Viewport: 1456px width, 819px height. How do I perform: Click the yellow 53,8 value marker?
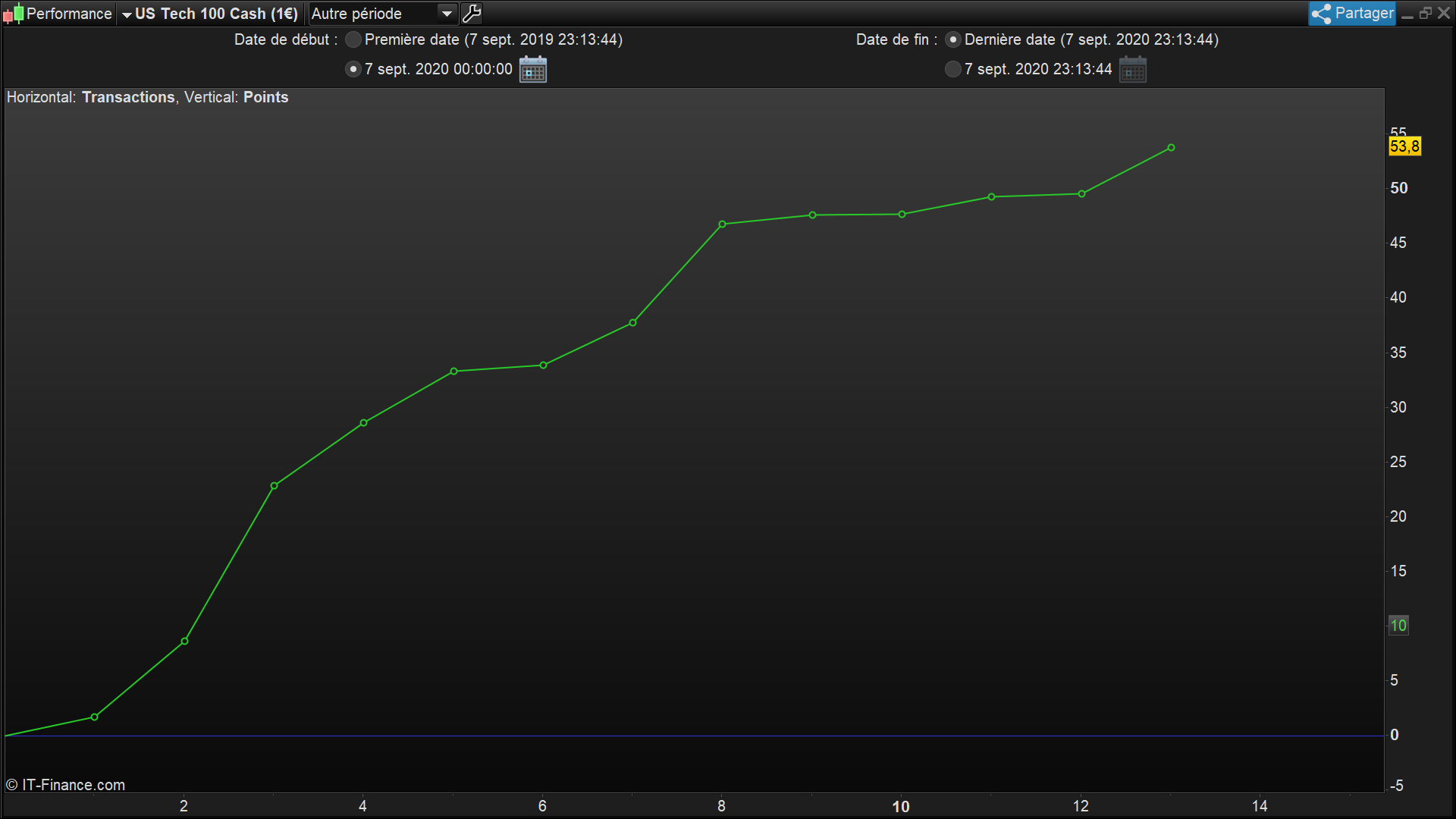[1404, 146]
